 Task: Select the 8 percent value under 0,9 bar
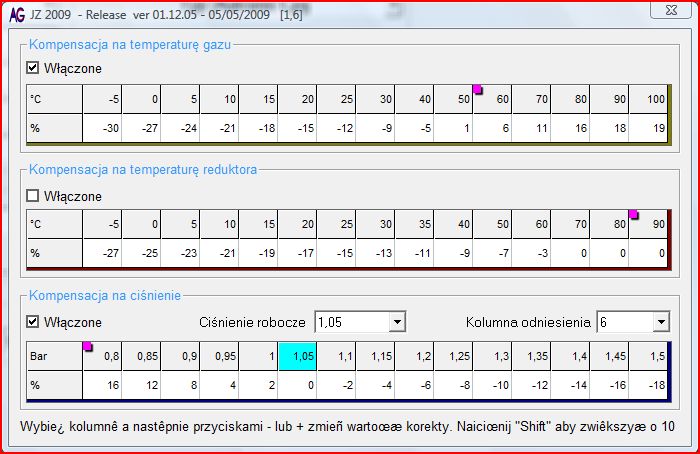(x=180, y=385)
